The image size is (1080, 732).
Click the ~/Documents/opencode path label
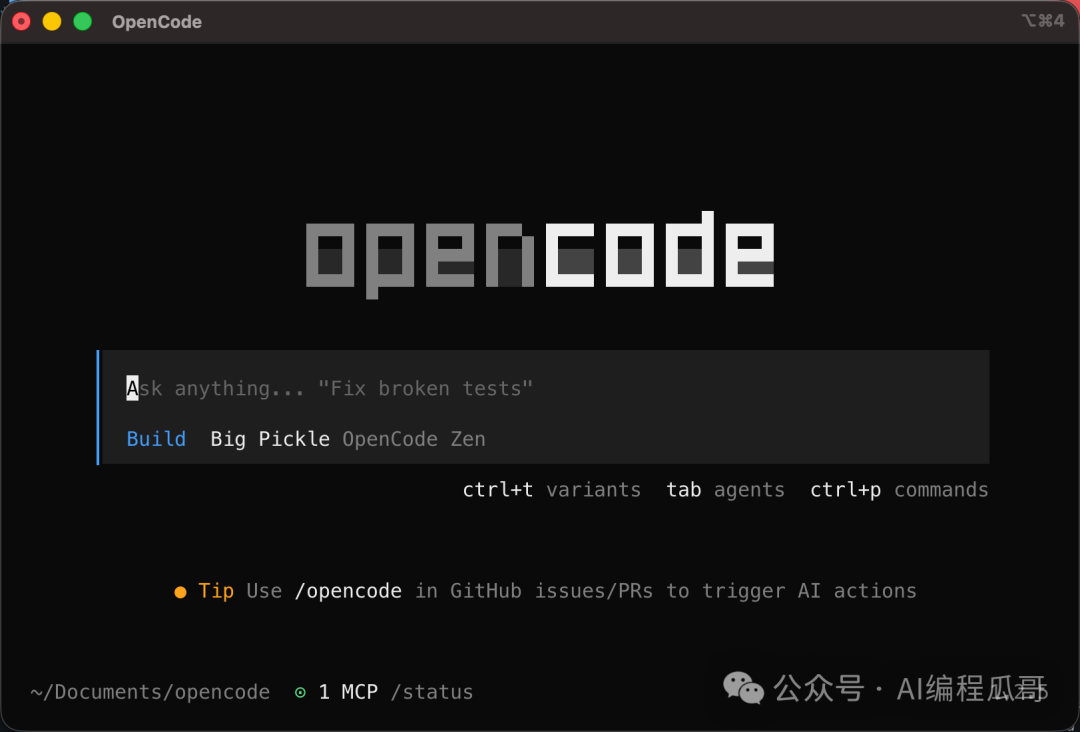150,692
